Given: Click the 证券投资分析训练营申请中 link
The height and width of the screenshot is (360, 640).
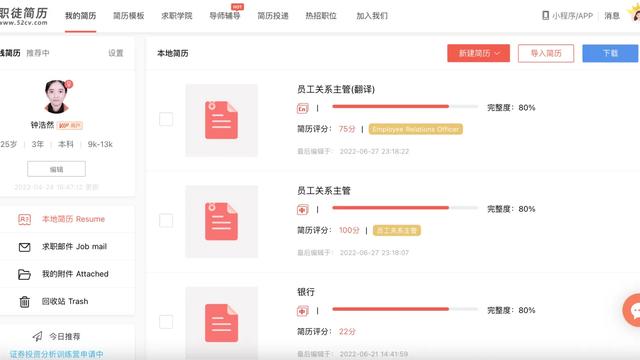Looking at the screenshot, I should 56,354.
